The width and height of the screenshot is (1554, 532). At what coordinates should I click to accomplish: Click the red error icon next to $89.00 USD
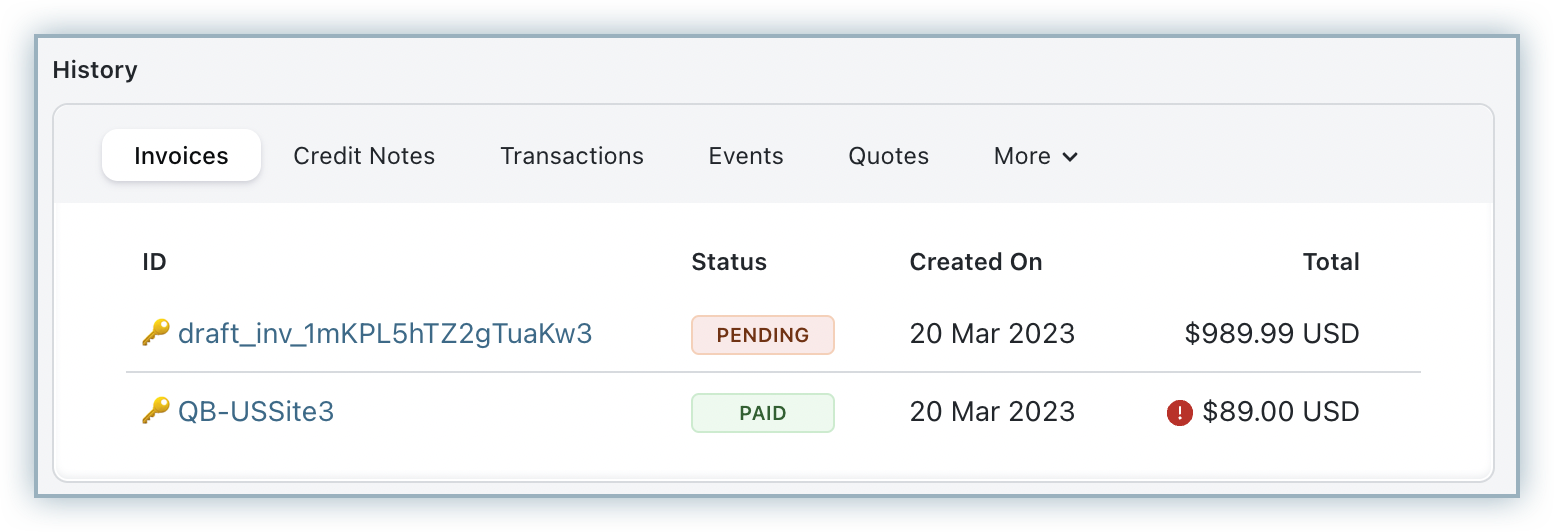point(1180,412)
